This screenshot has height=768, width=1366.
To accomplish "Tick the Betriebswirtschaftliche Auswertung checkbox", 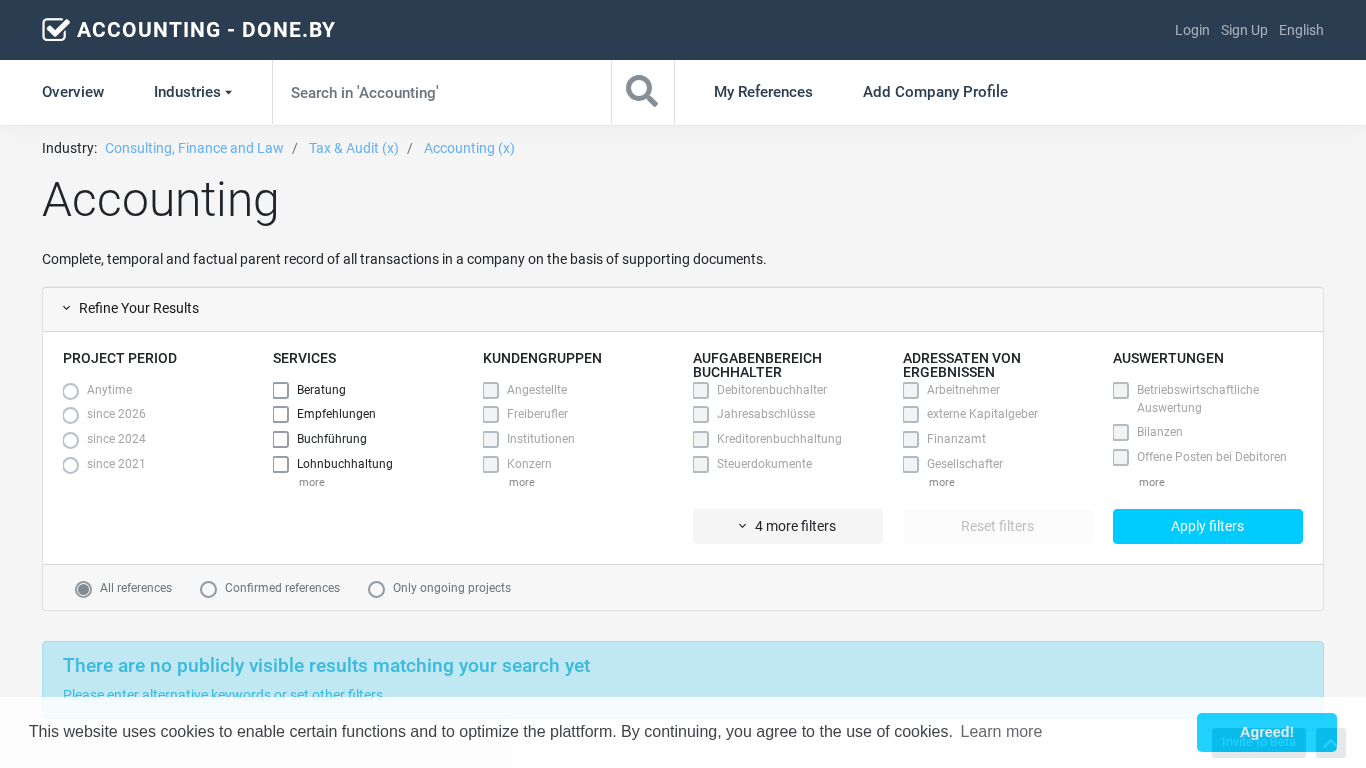I will (1121, 390).
